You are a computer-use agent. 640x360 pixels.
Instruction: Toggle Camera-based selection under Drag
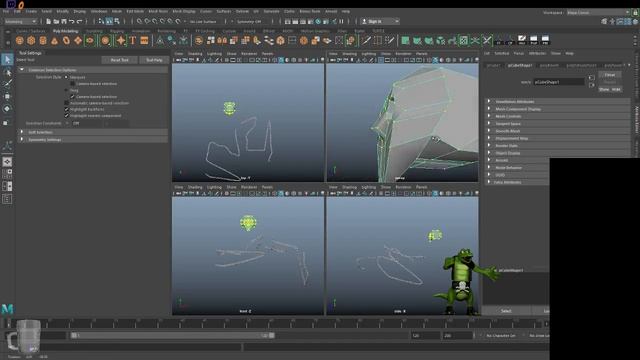point(73,97)
